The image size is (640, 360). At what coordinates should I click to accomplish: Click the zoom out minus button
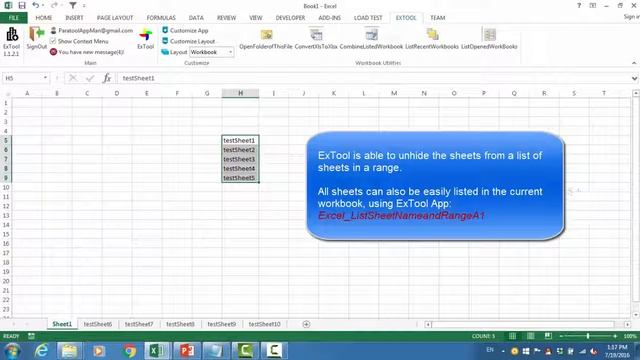click(x=562, y=336)
